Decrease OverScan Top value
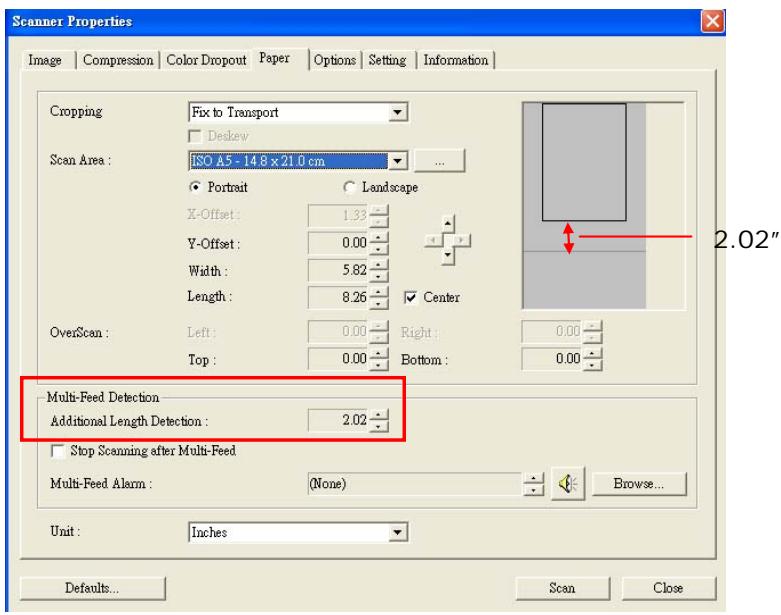This screenshot has width=781, height=615. pos(379,365)
